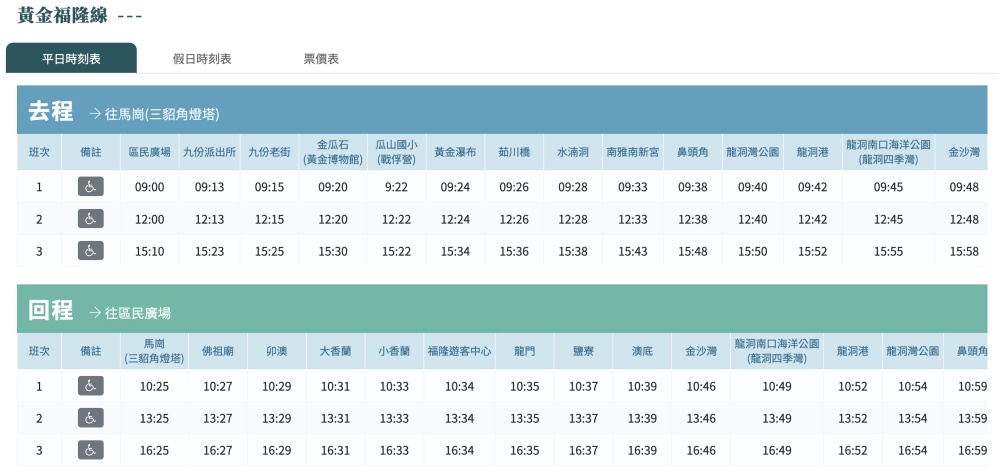Click the 金沙灣 header in the 回程 table
Viewport: 1000px width, 476px height.
click(701, 352)
